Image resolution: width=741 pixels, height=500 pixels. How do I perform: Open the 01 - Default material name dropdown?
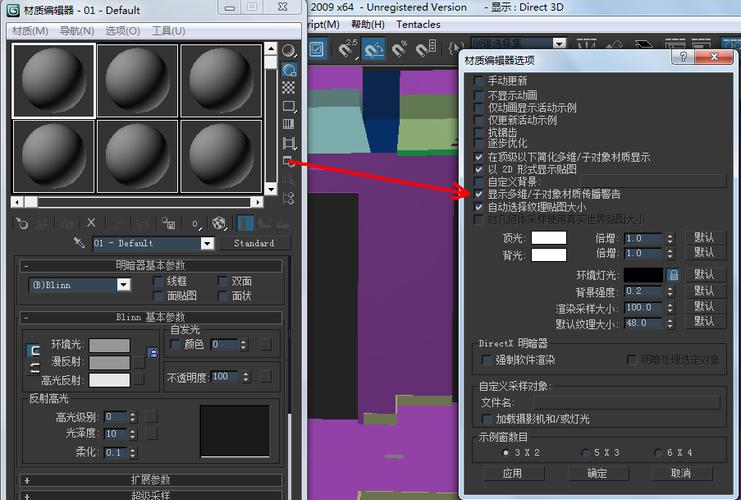(x=207, y=243)
